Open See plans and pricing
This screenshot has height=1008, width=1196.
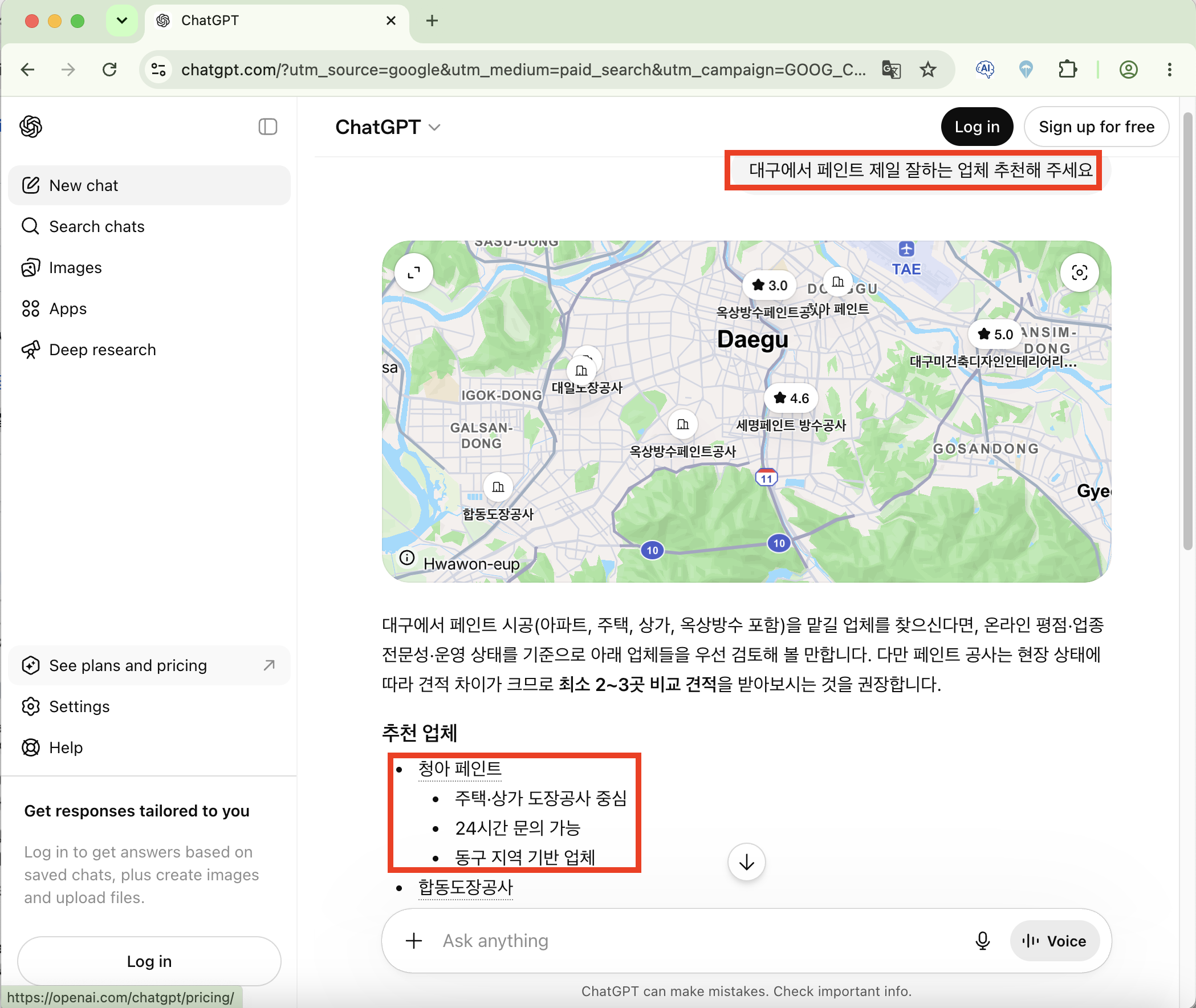click(149, 665)
